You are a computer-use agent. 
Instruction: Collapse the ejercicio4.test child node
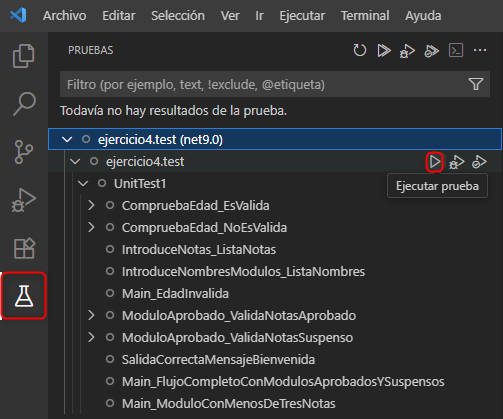pos(75,162)
